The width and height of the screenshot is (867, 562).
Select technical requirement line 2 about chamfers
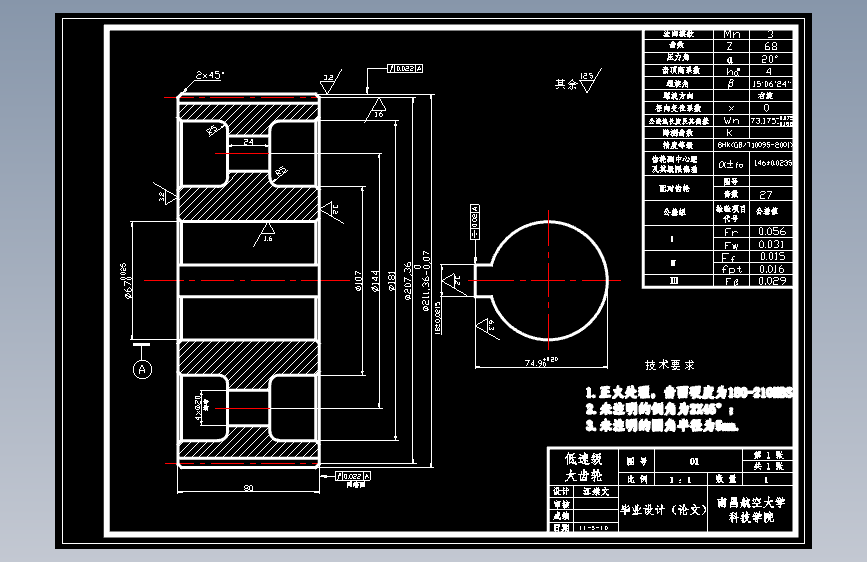click(659, 409)
